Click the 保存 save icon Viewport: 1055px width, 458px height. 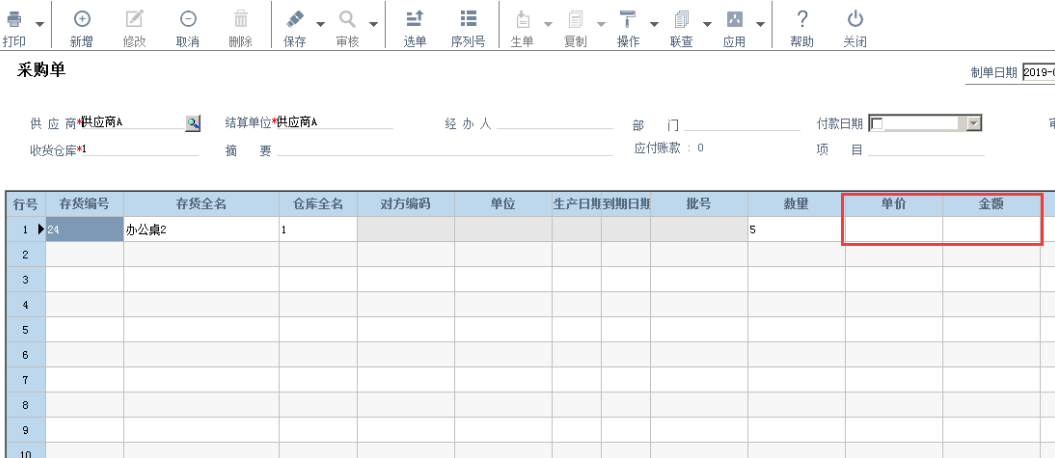pos(295,19)
